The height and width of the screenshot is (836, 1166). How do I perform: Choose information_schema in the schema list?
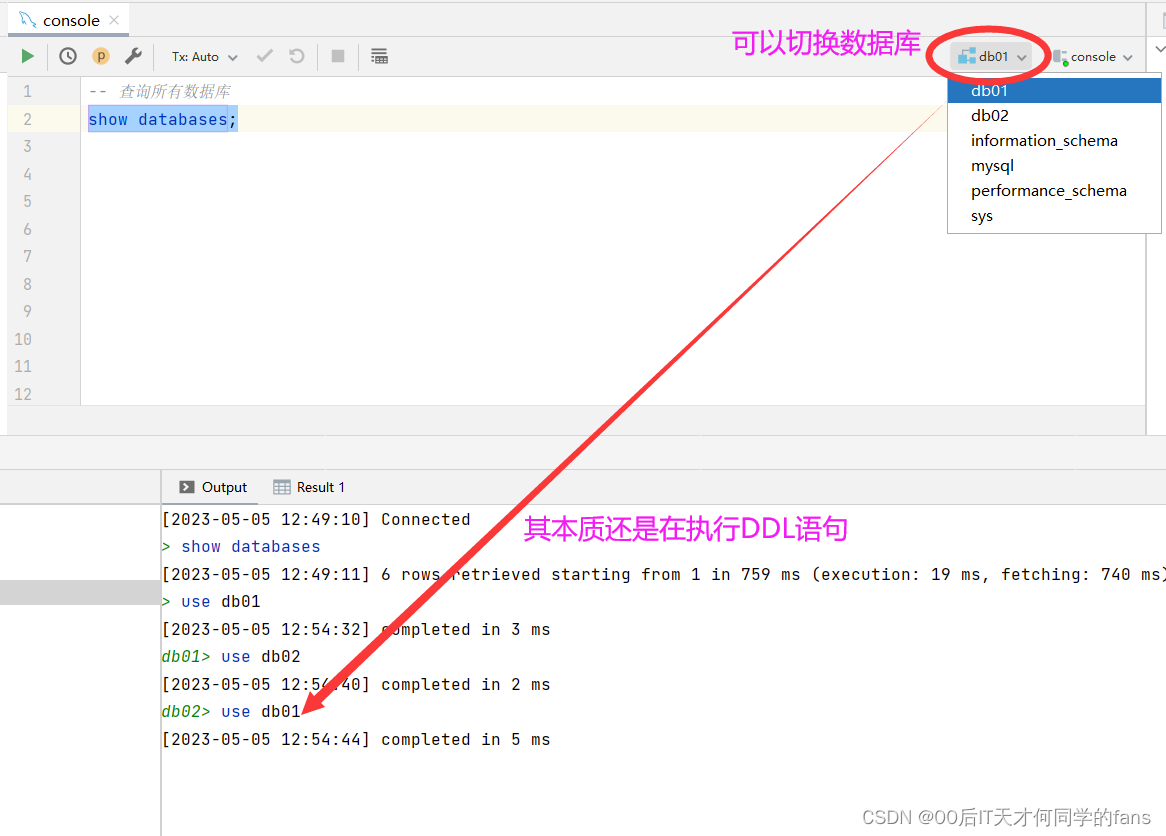point(1044,141)
